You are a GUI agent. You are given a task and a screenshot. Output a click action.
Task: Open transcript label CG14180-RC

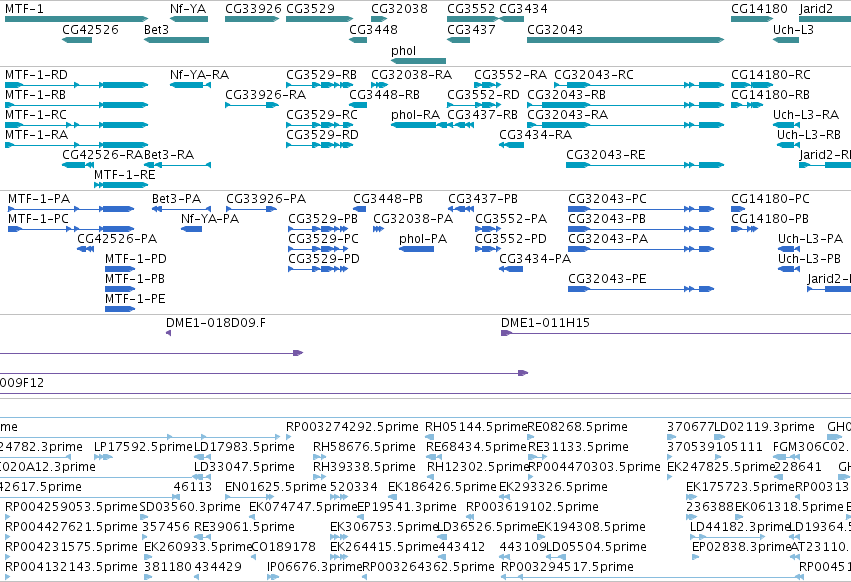point(771,74)
